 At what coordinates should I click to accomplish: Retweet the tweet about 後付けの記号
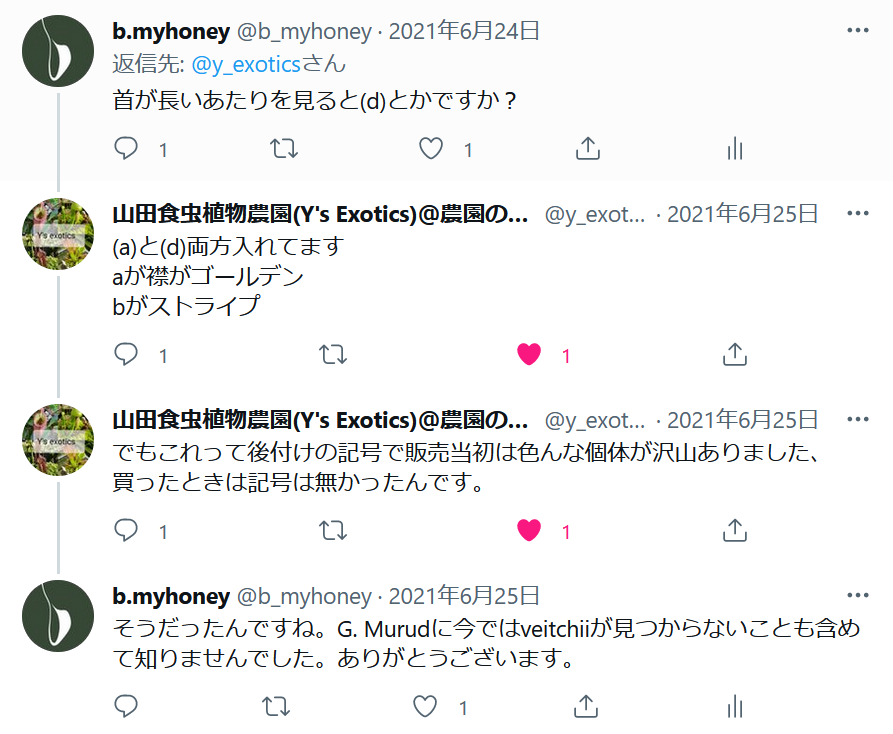click(x=333, y=530)
